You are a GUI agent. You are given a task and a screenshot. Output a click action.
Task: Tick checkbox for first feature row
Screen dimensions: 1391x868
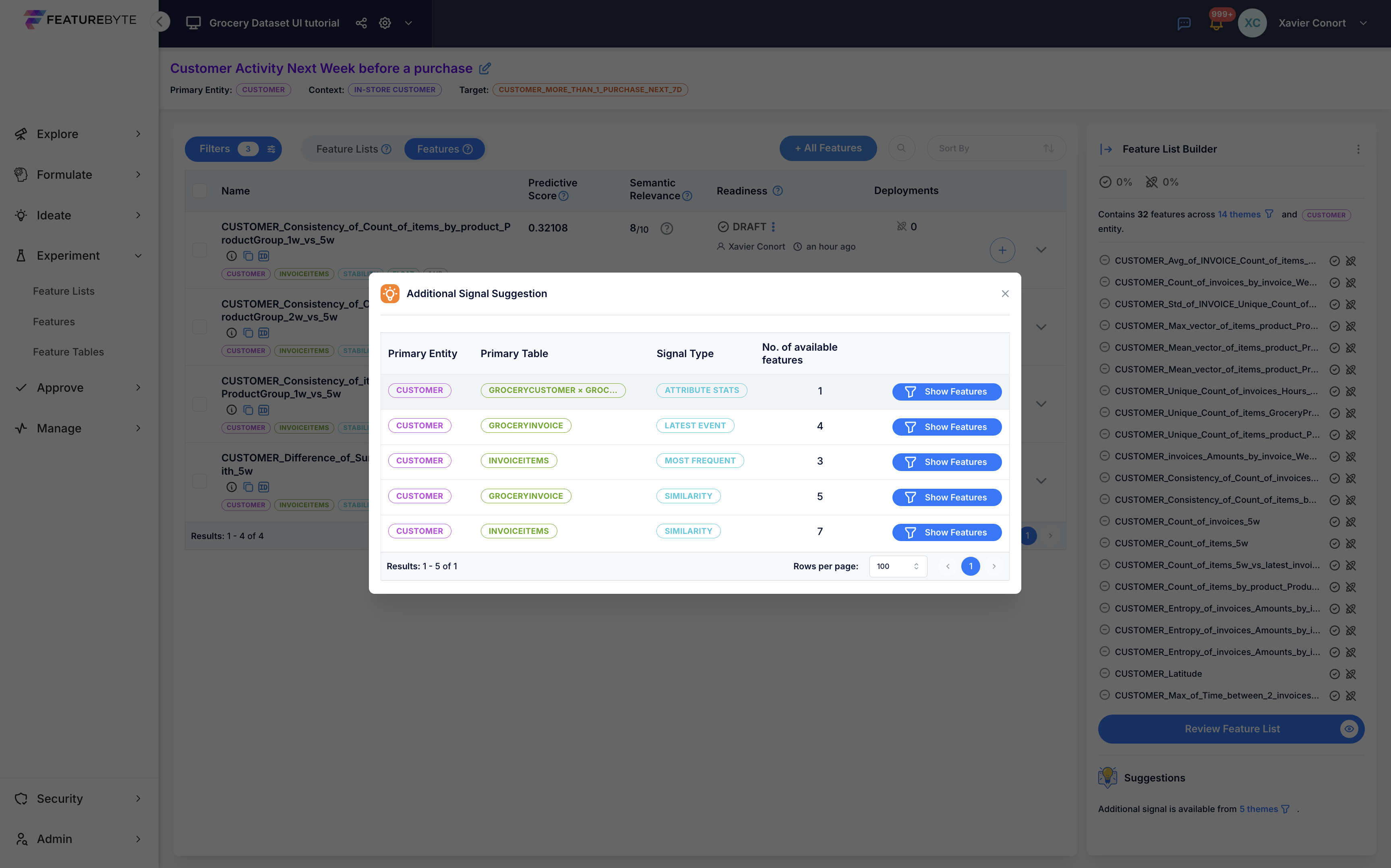pos(200,250)
